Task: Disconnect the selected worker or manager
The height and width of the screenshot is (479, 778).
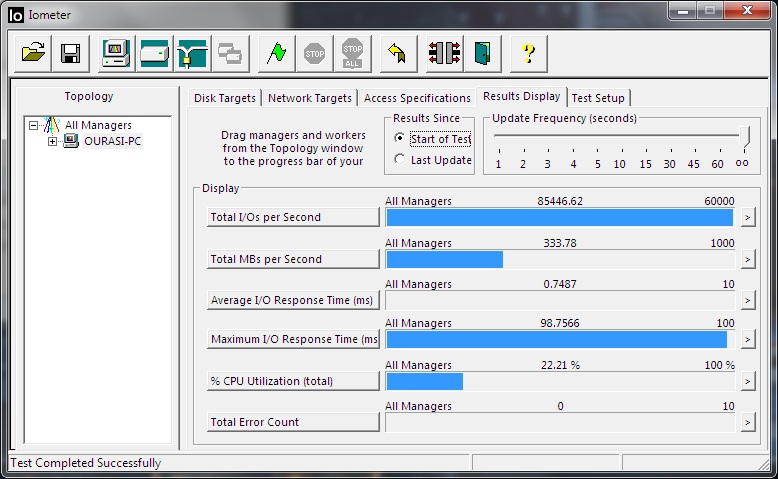Action: (x=445, y=53)
